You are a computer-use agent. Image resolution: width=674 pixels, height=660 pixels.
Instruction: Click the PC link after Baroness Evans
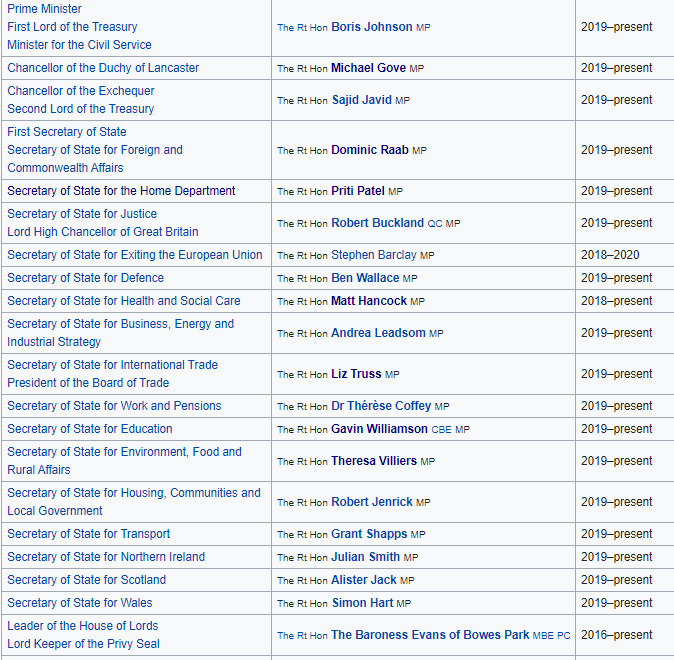(564, 635)
